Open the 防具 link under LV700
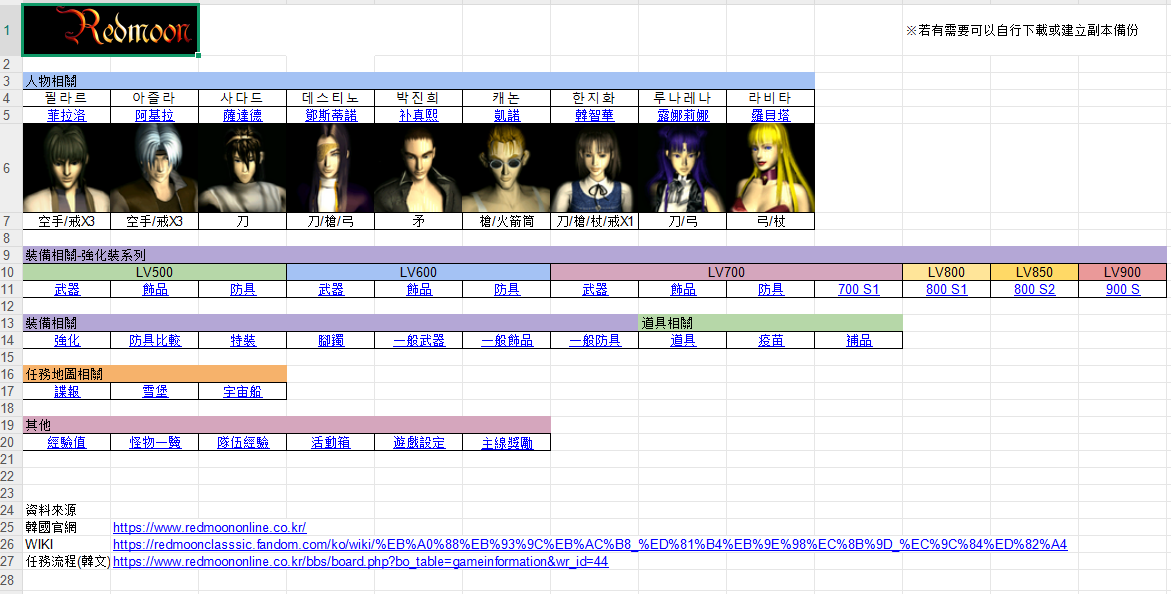Image resolution: width=1171 pixels, height=594 pixels. coord(771,290)
